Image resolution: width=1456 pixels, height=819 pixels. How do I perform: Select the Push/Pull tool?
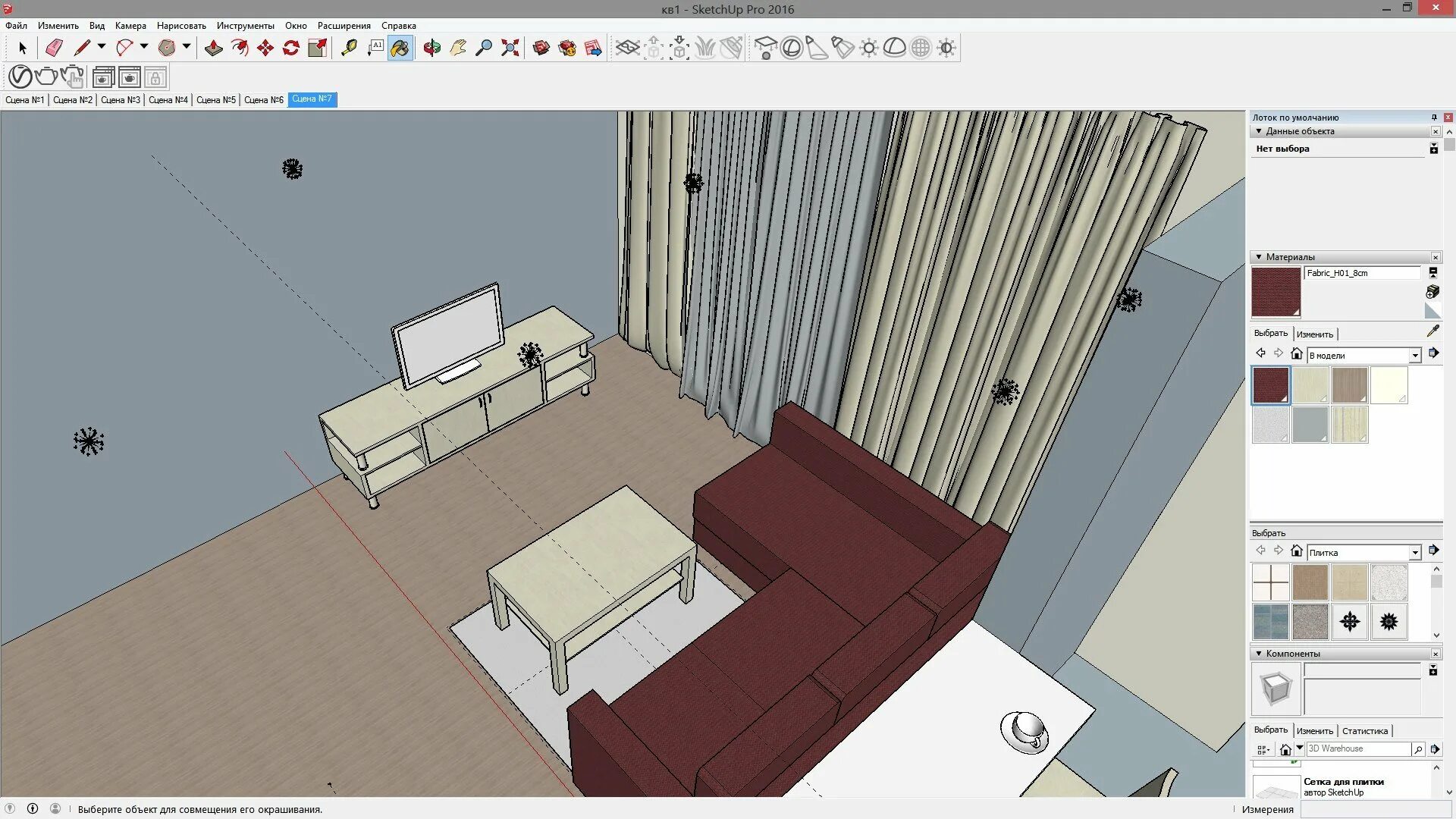[214, 48]
